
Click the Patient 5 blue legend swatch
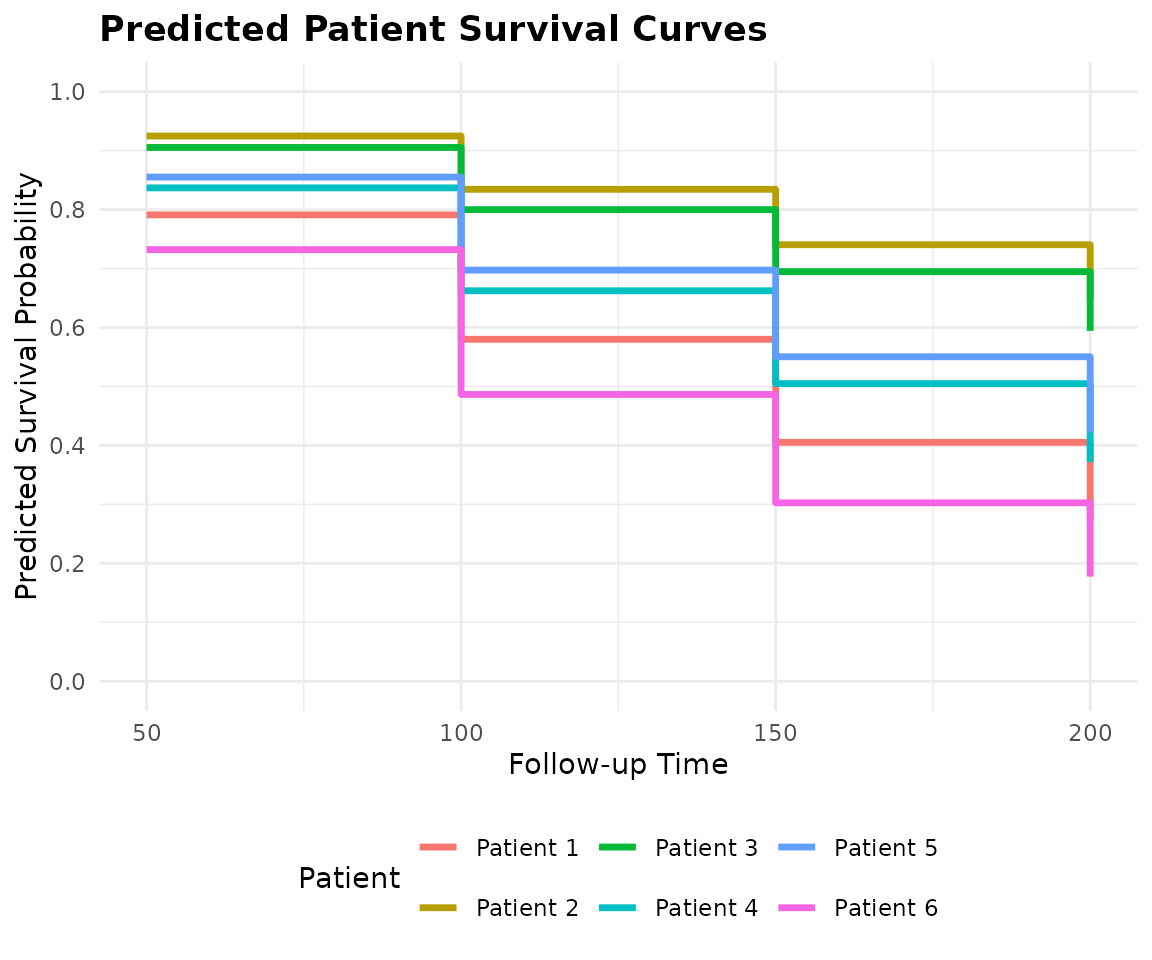(796, 848)
